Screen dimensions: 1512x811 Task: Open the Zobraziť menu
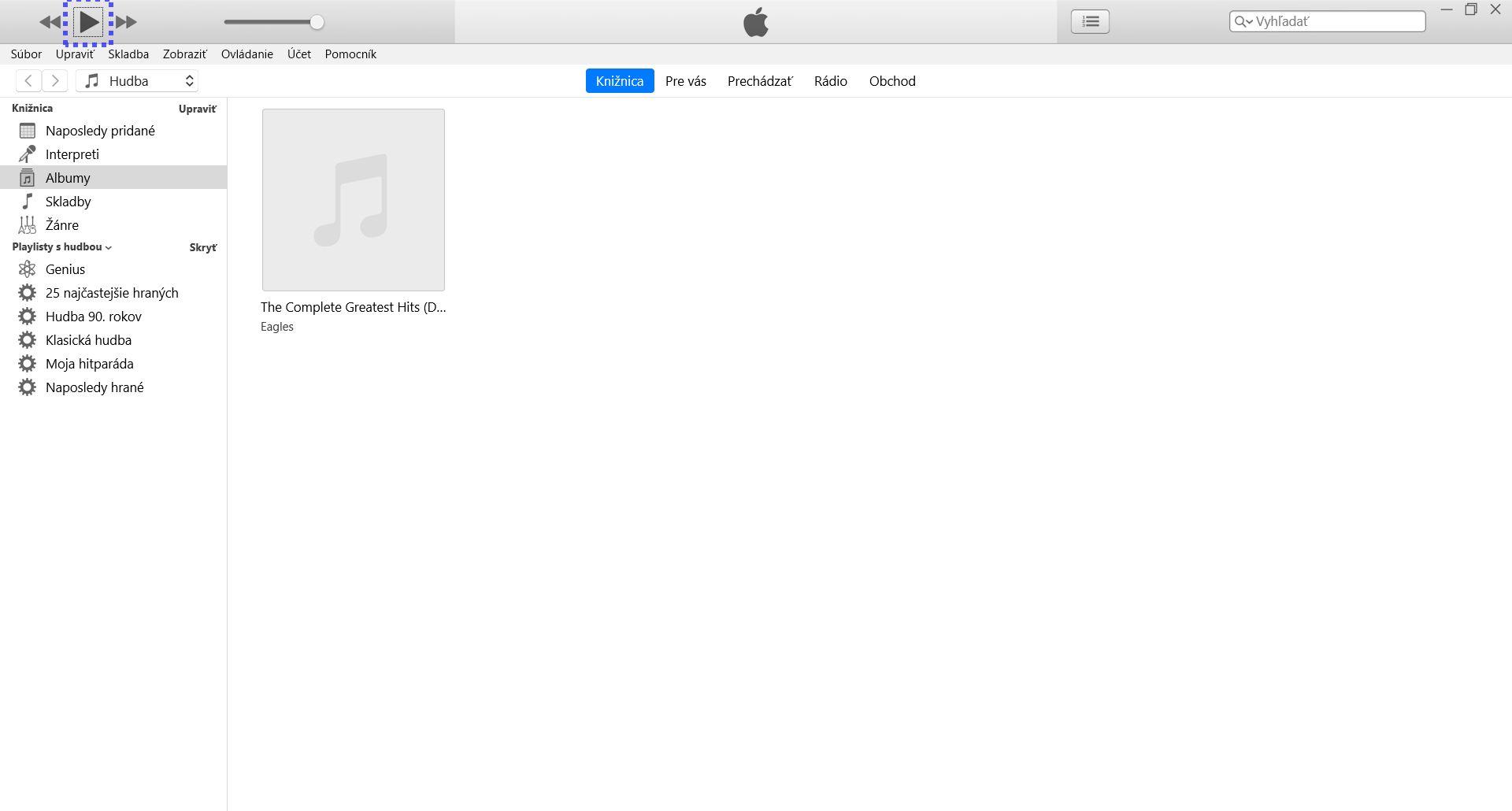[x=184, y=54]
